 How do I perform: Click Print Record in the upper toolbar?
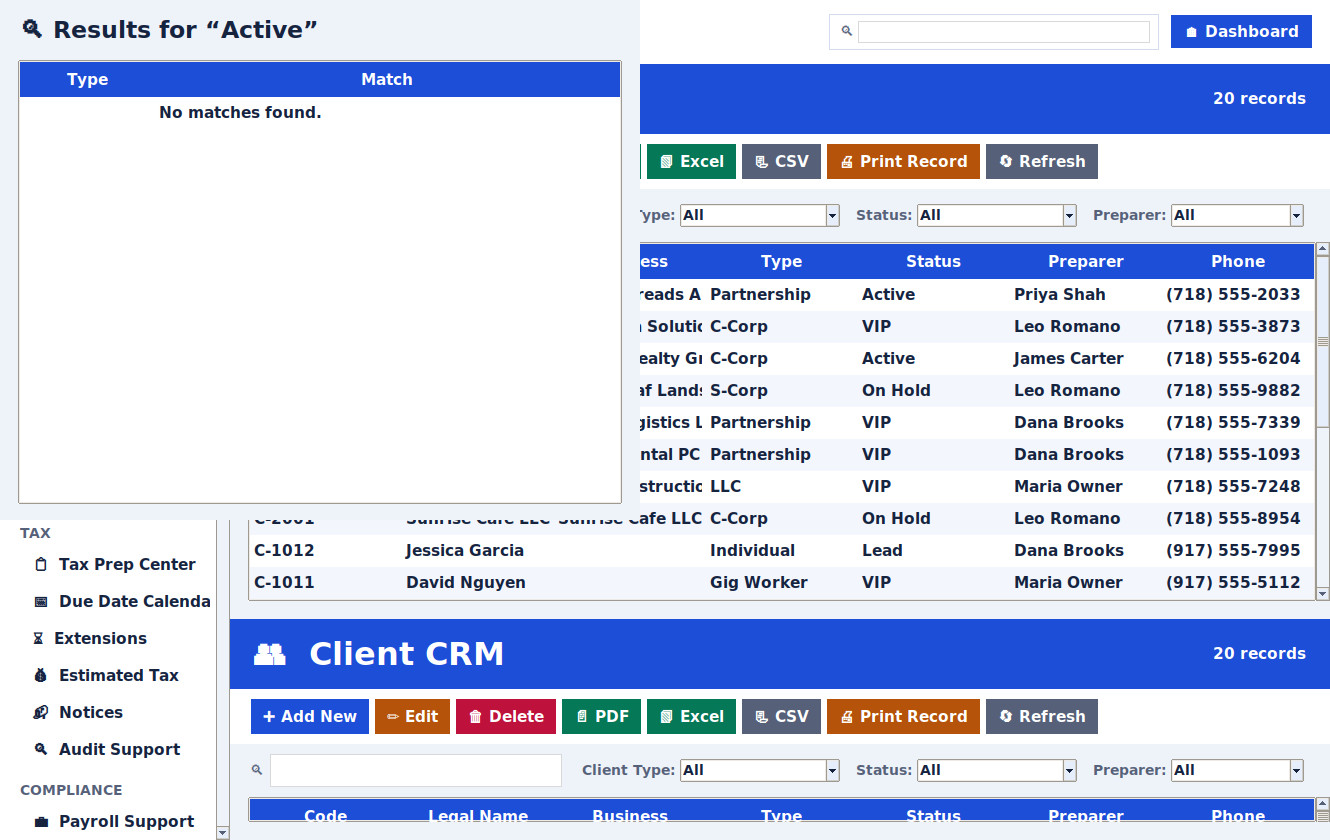[x=903, y=161]
